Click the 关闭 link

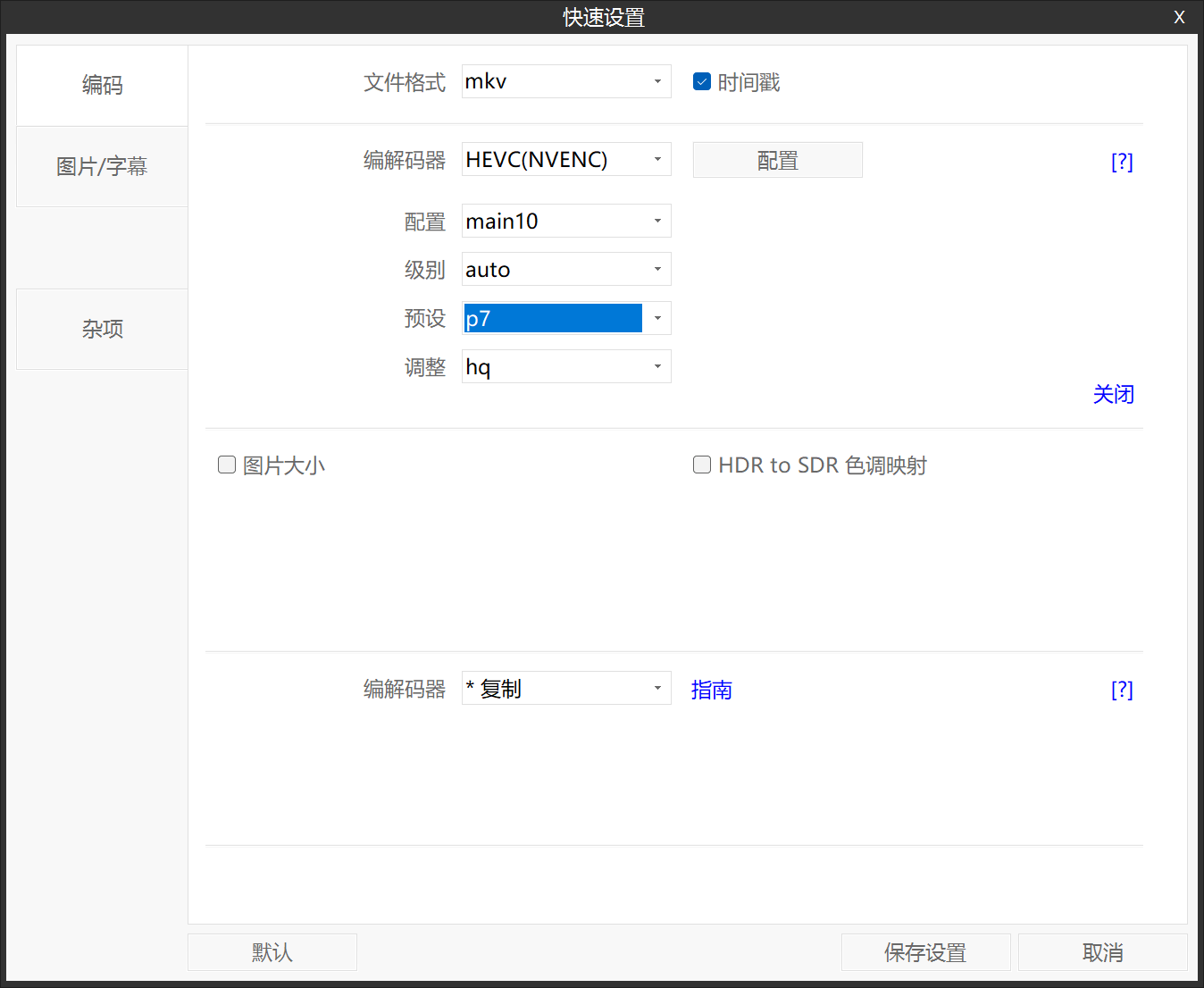(x=1114, y=394)
